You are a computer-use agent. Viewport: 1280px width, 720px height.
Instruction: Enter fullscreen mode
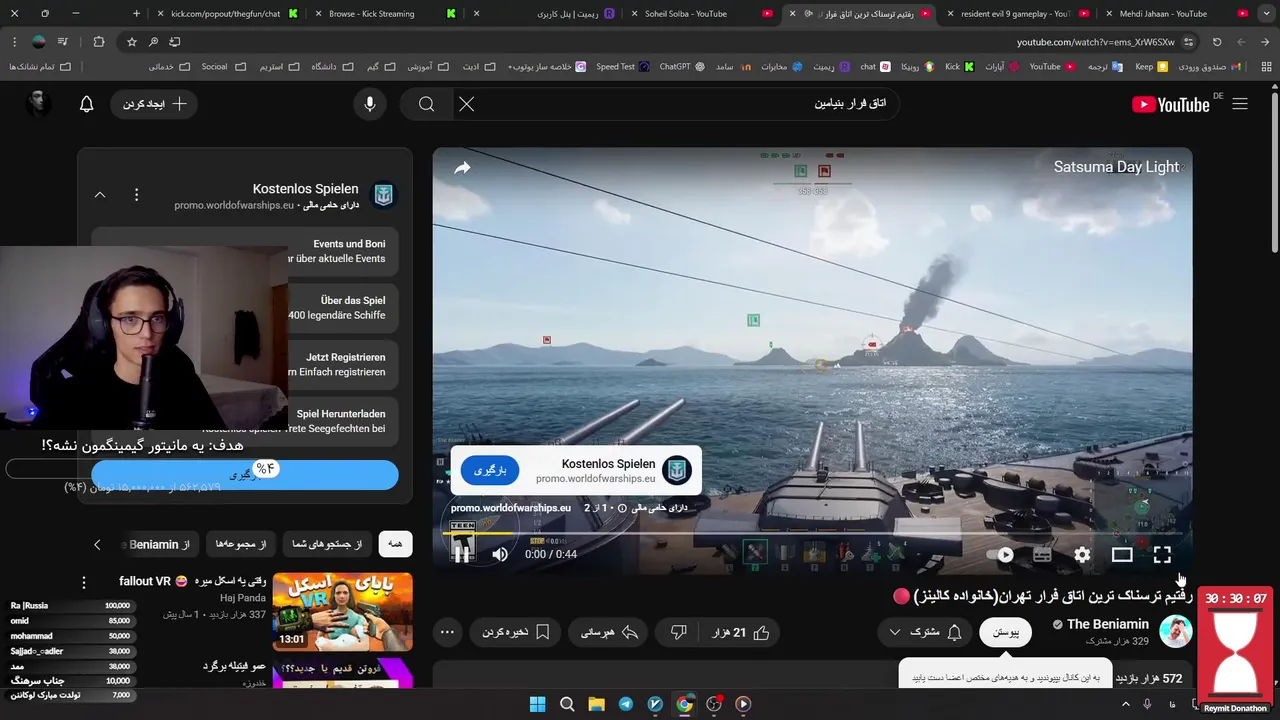(1162, 554)
